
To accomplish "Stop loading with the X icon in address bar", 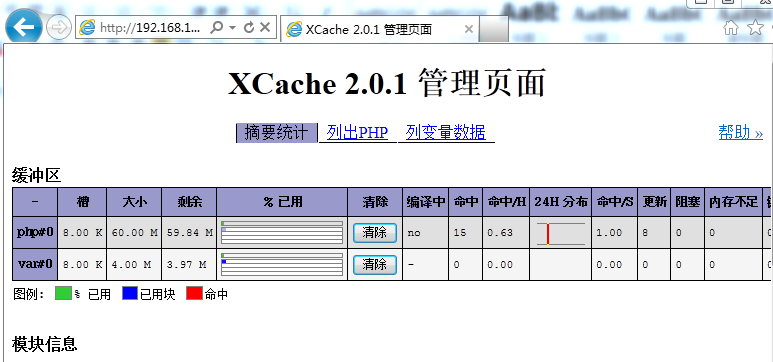I will pyautogui.click(x=265, y=27).
